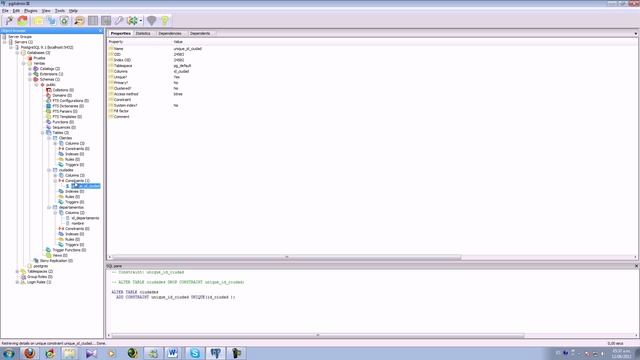
Task: Click the Guru hint toolbar icon
Action: [x=151, y=20]
